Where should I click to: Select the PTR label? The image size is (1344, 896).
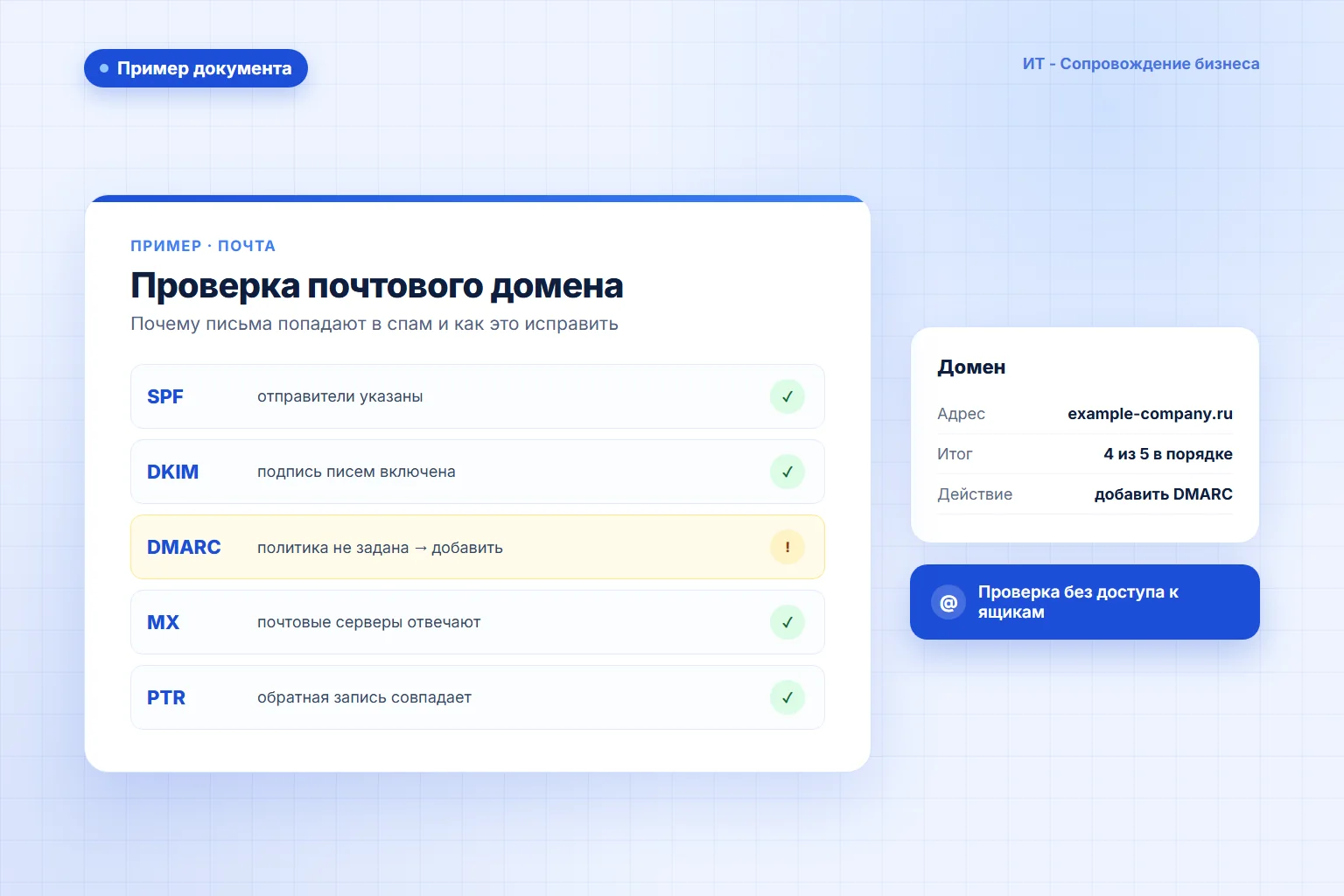pos(166,697)
